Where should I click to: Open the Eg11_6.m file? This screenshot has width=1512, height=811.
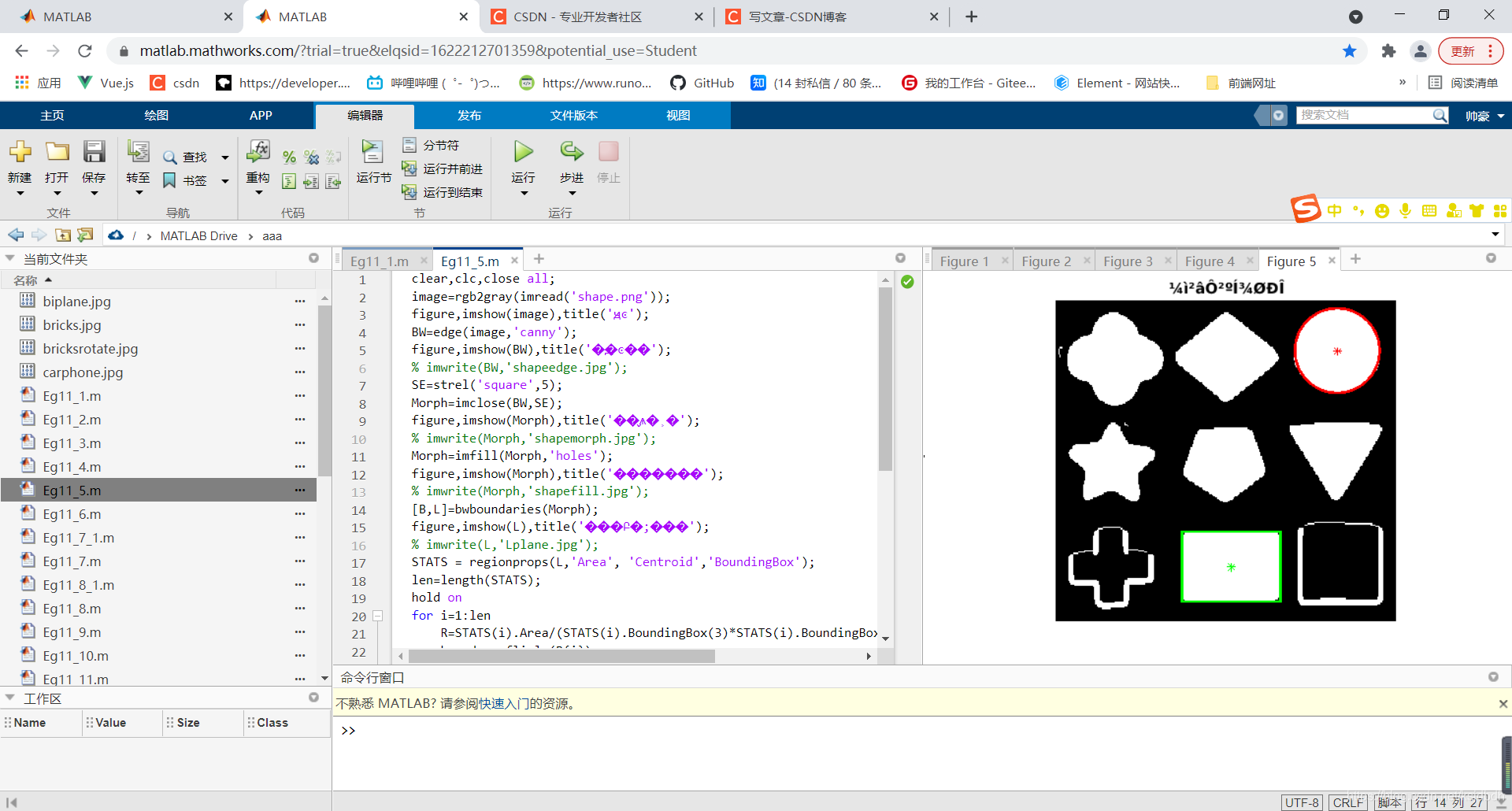pyautogui.click(x=72, y=514)
